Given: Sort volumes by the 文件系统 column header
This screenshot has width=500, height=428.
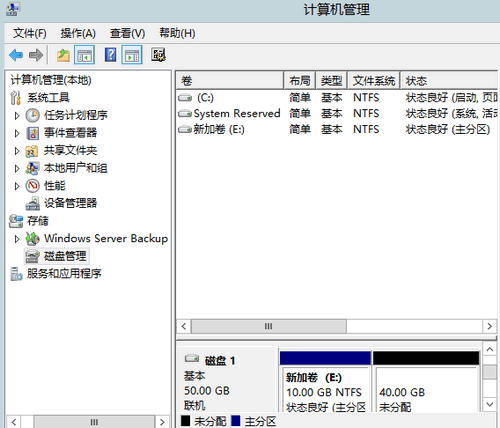Looking at the screenshot, I should pyautogui.click(x=374, y=81).
